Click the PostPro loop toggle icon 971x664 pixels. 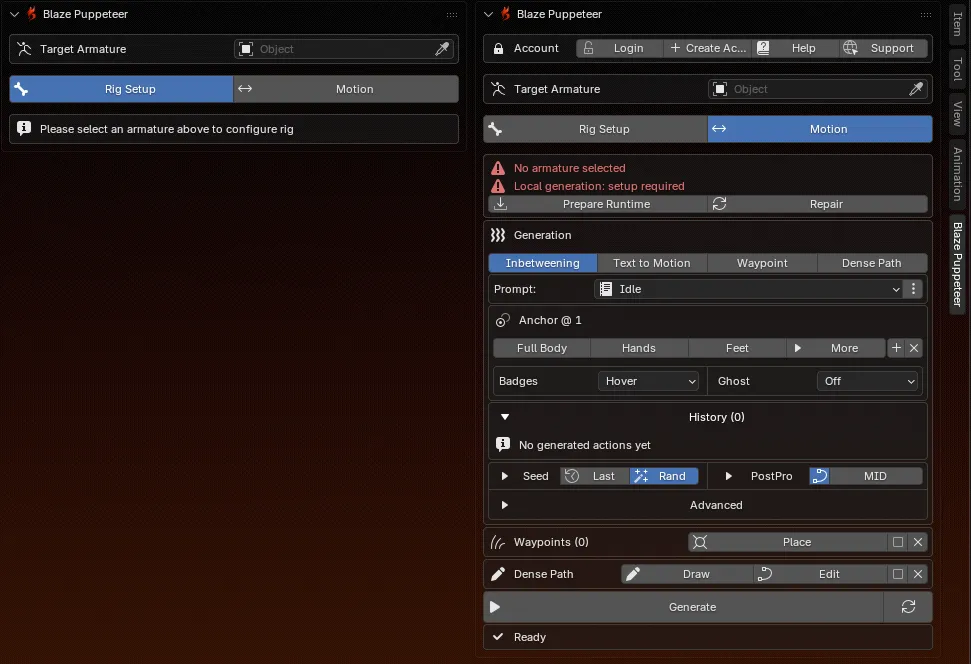819,476
